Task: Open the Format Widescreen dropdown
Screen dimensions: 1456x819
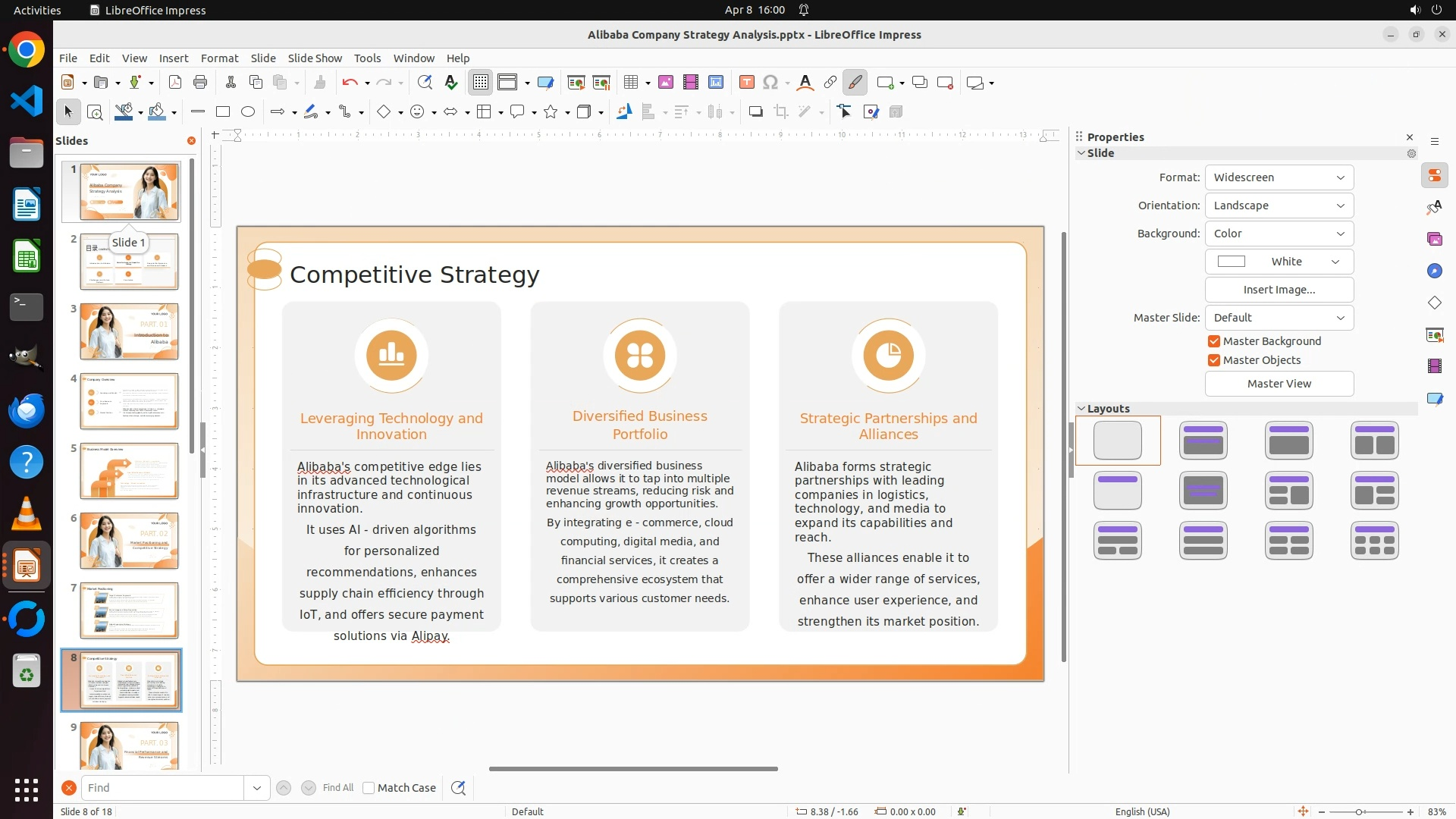Action: point(1279,177)
